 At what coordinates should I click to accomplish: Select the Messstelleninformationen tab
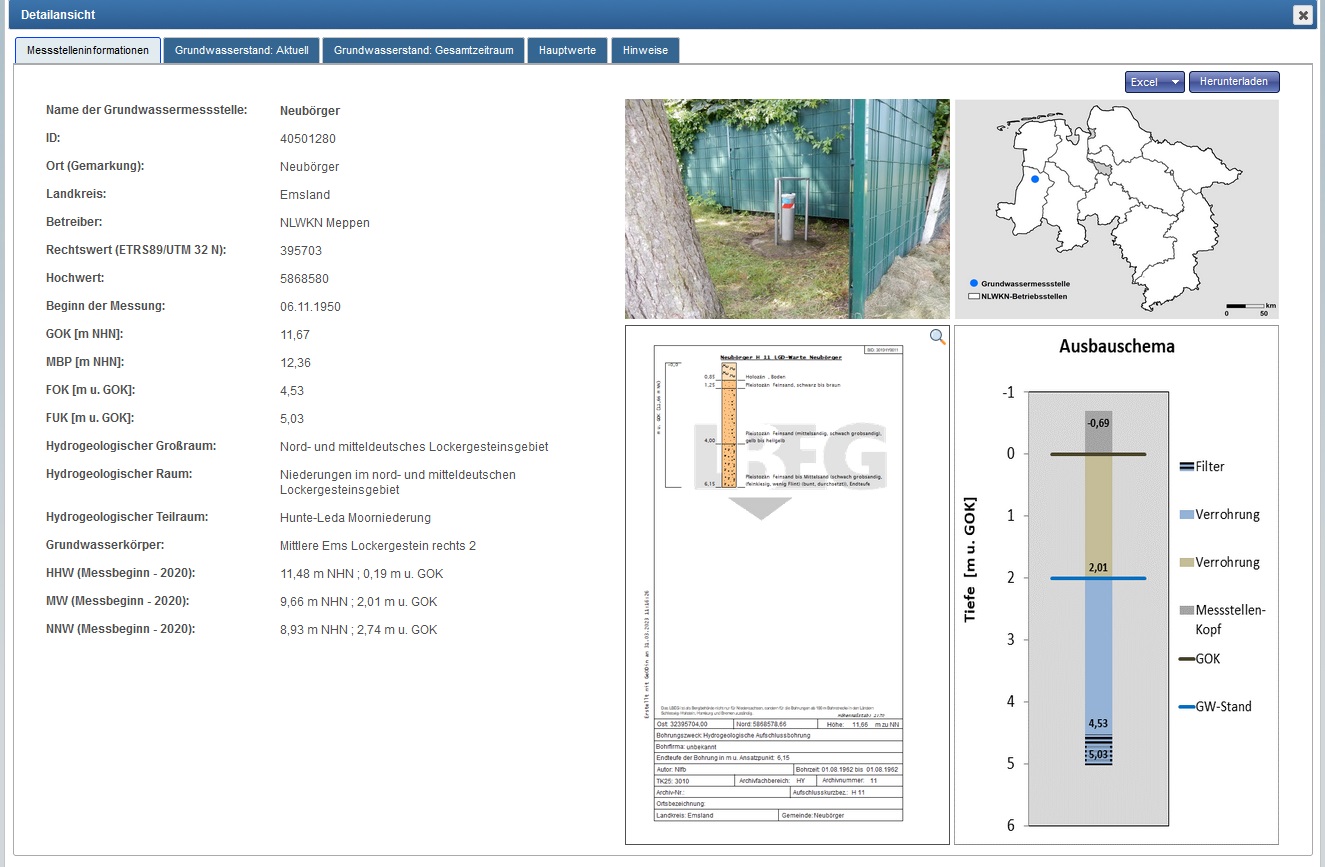coord(88,50)
